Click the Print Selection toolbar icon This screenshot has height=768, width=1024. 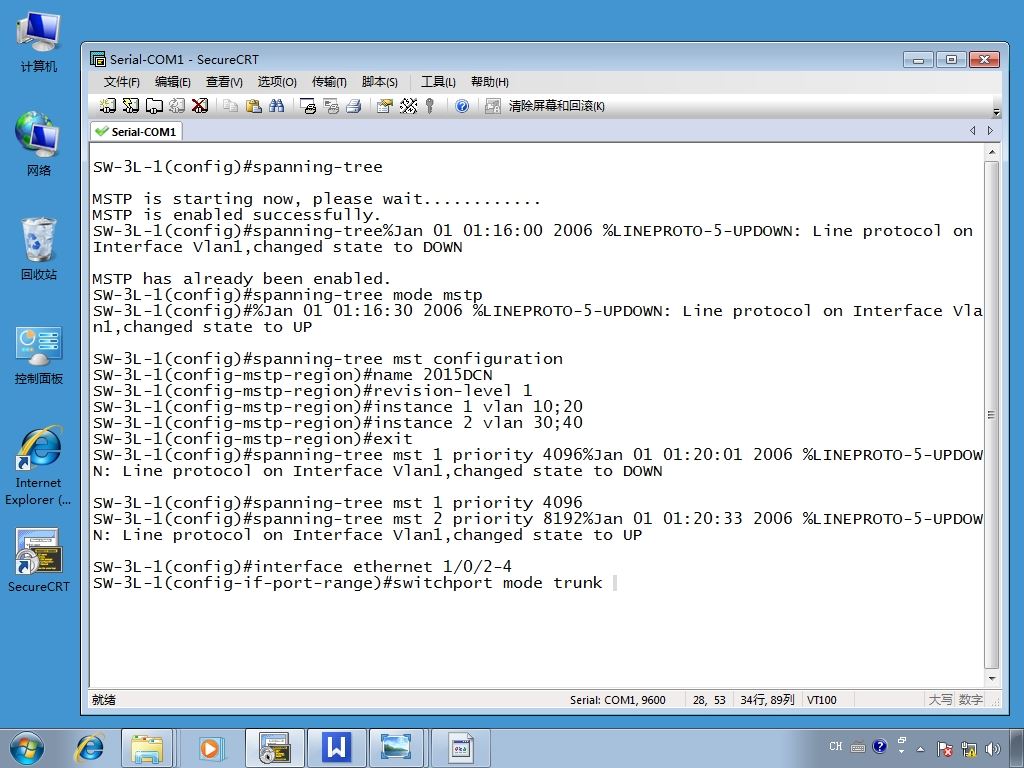point(330,106)
